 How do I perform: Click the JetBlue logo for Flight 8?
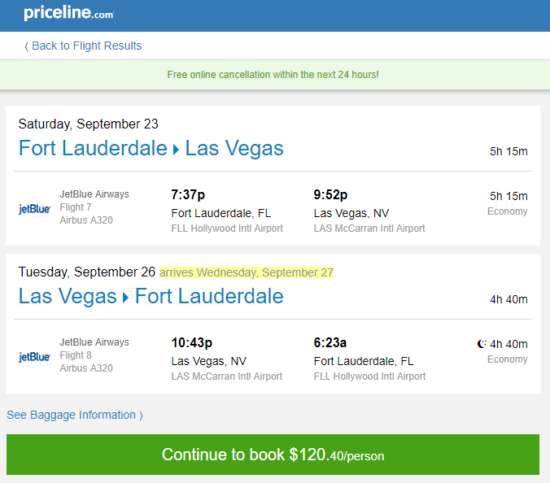tap(34, 357)
